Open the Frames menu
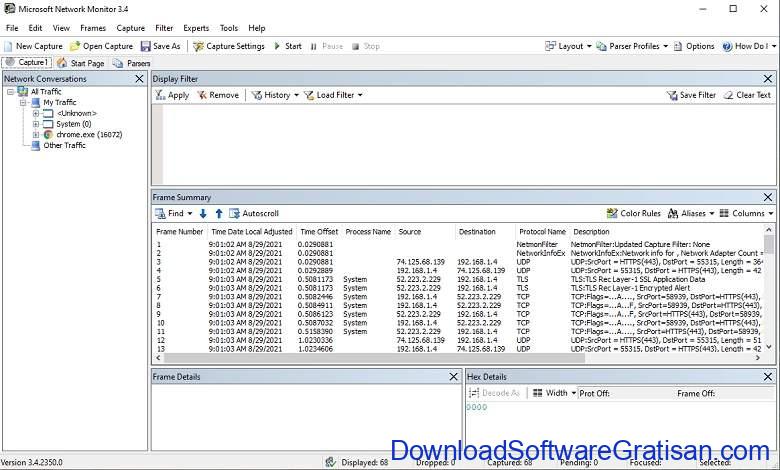This screenshot has width=780, height=470. pyautogui.click(x=93, y=28)
